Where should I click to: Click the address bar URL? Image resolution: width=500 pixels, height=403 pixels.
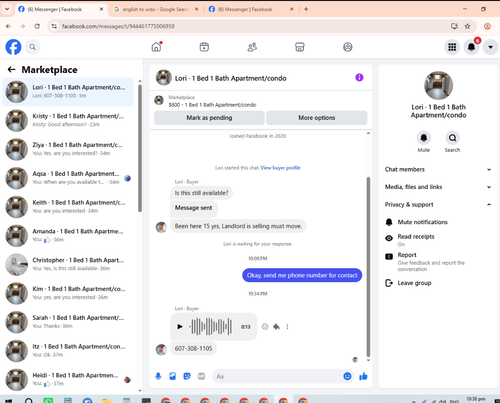tap(118, 26)
